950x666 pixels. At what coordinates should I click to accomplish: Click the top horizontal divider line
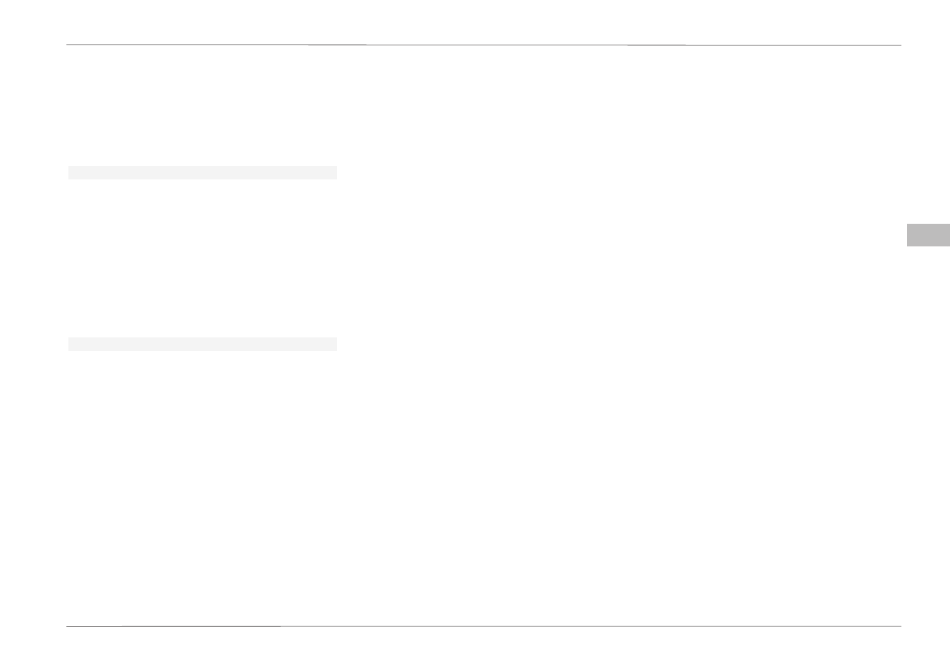point(483,45)
